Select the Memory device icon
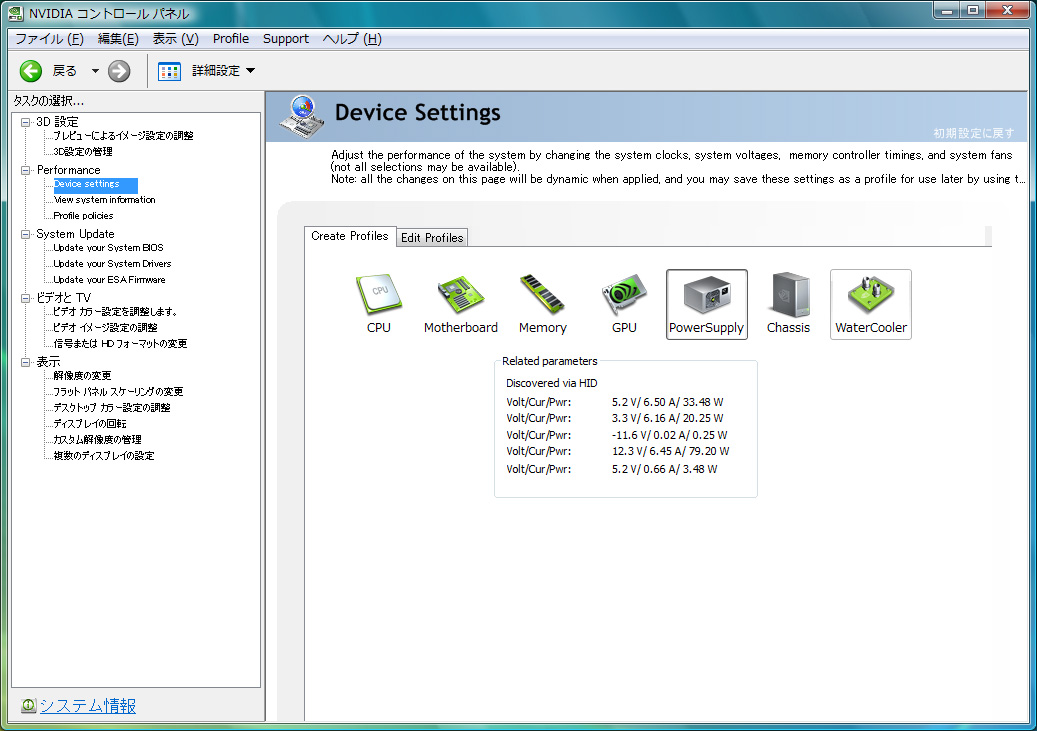 (x=542, y=304)
